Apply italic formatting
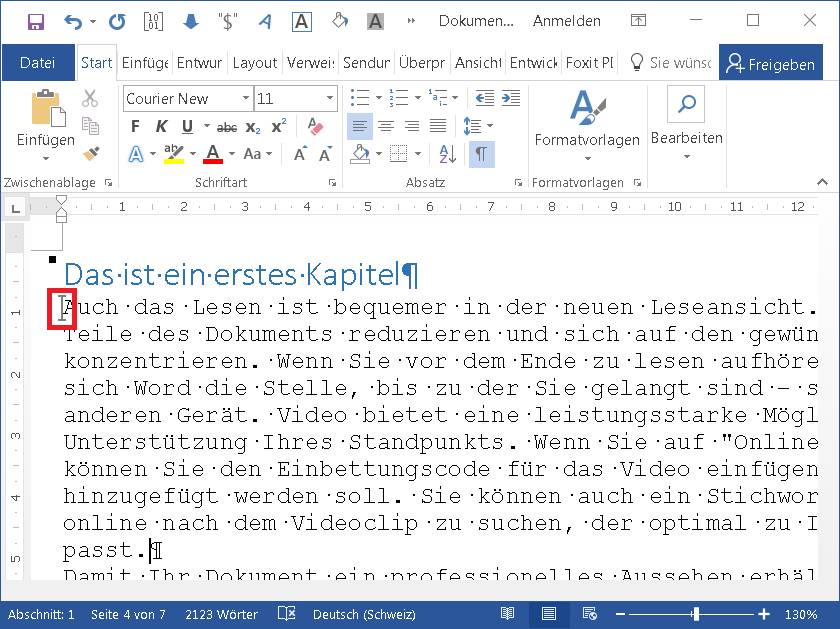The image size is (840, 629). click(x=161, y=126)
